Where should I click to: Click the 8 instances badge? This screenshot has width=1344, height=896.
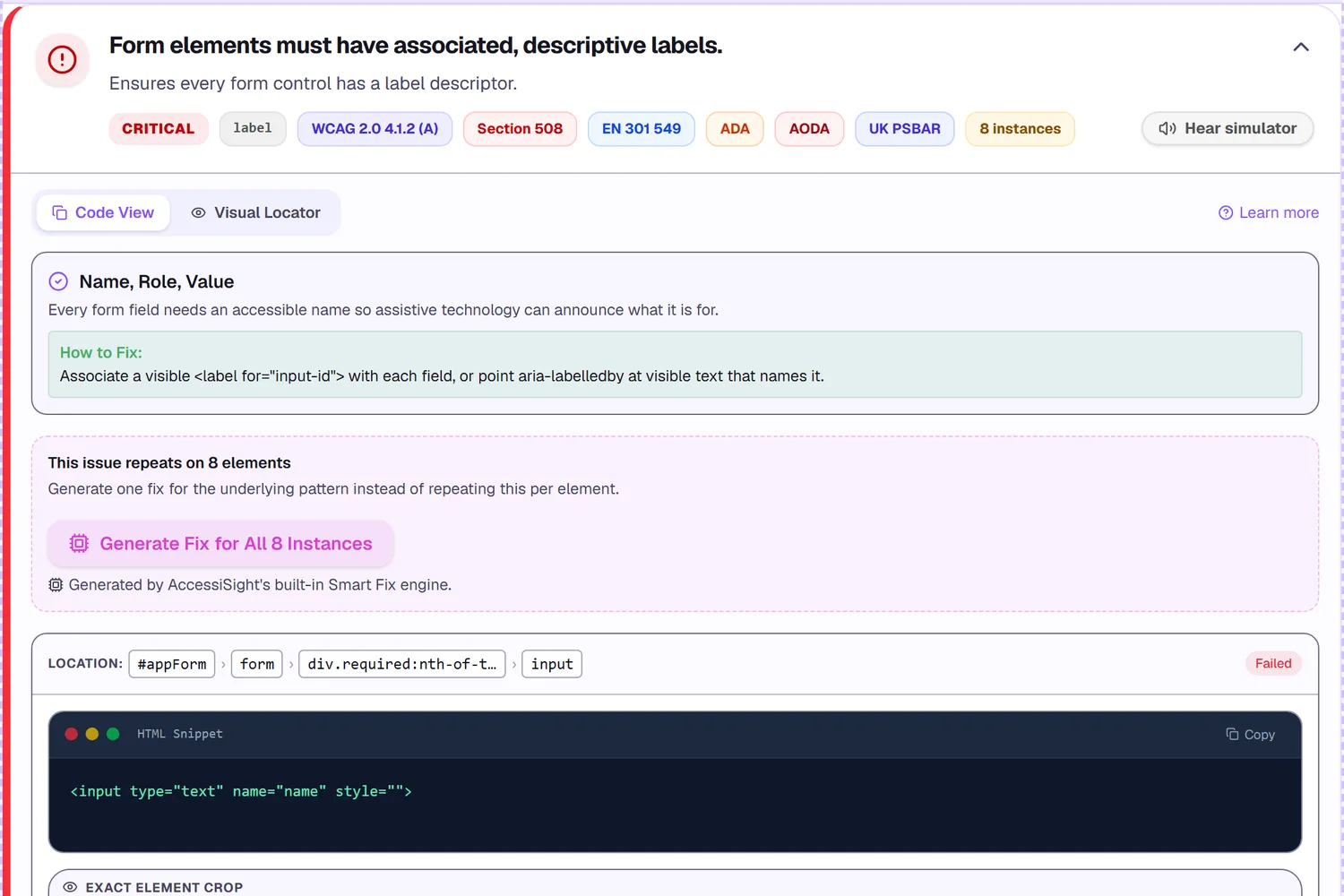1021,128
